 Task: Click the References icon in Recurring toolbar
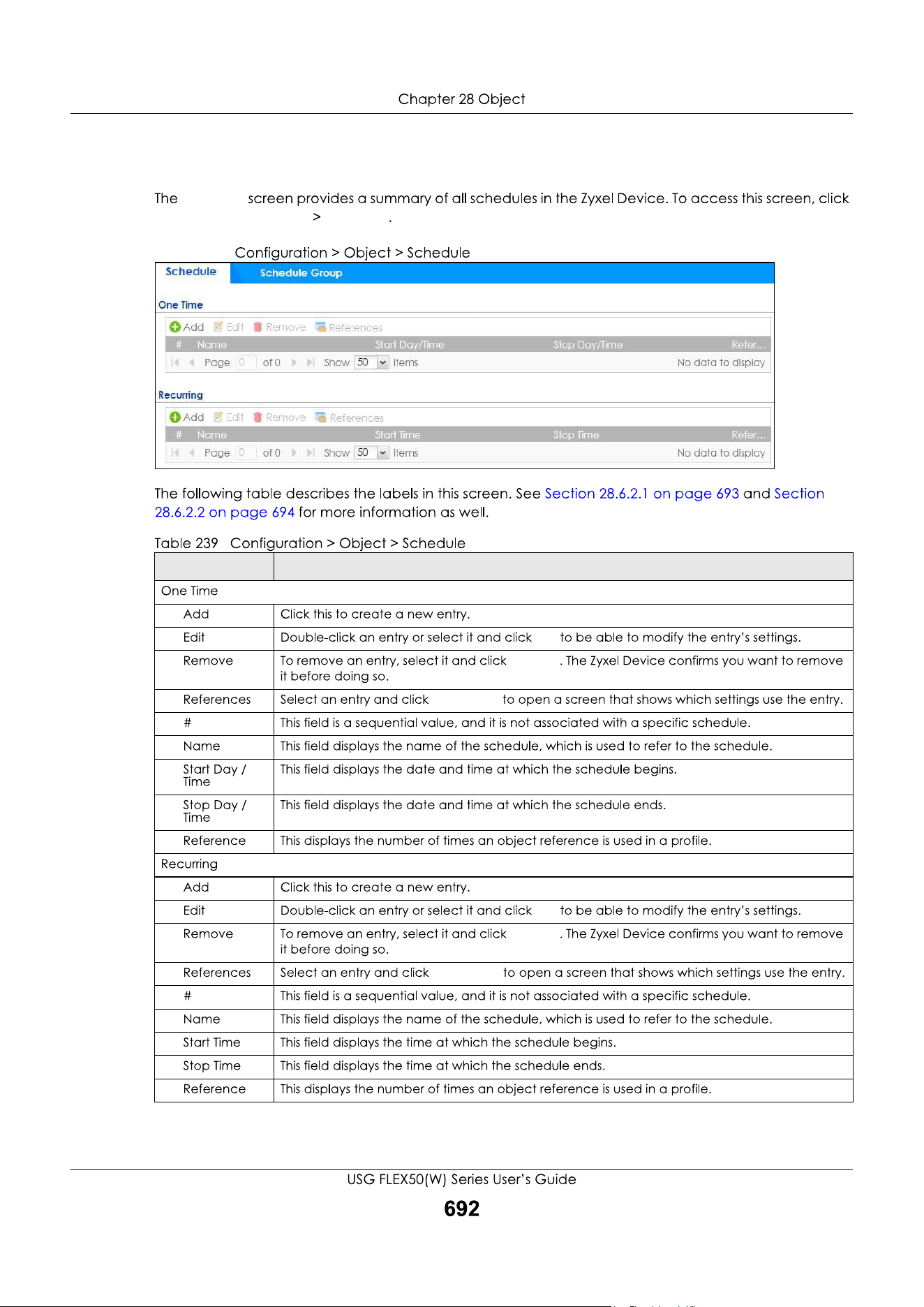click(321, 417)
